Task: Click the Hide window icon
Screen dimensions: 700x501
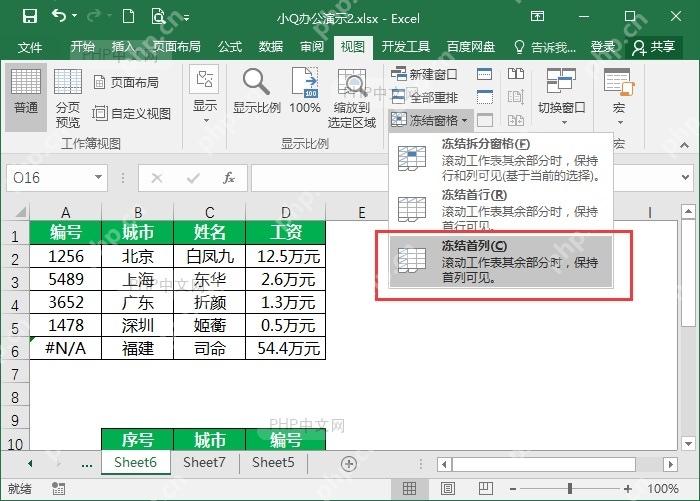Action: click(x=485, y=96)
